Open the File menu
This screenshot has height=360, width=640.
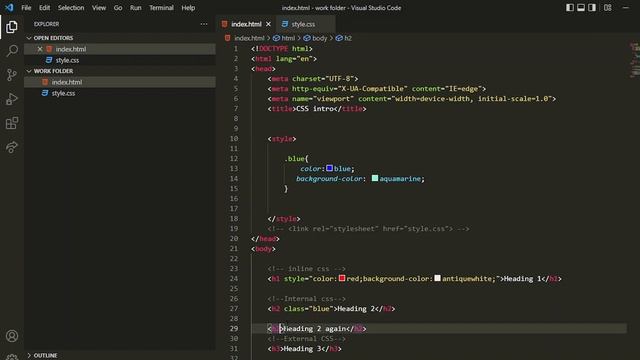pos(26,8)
